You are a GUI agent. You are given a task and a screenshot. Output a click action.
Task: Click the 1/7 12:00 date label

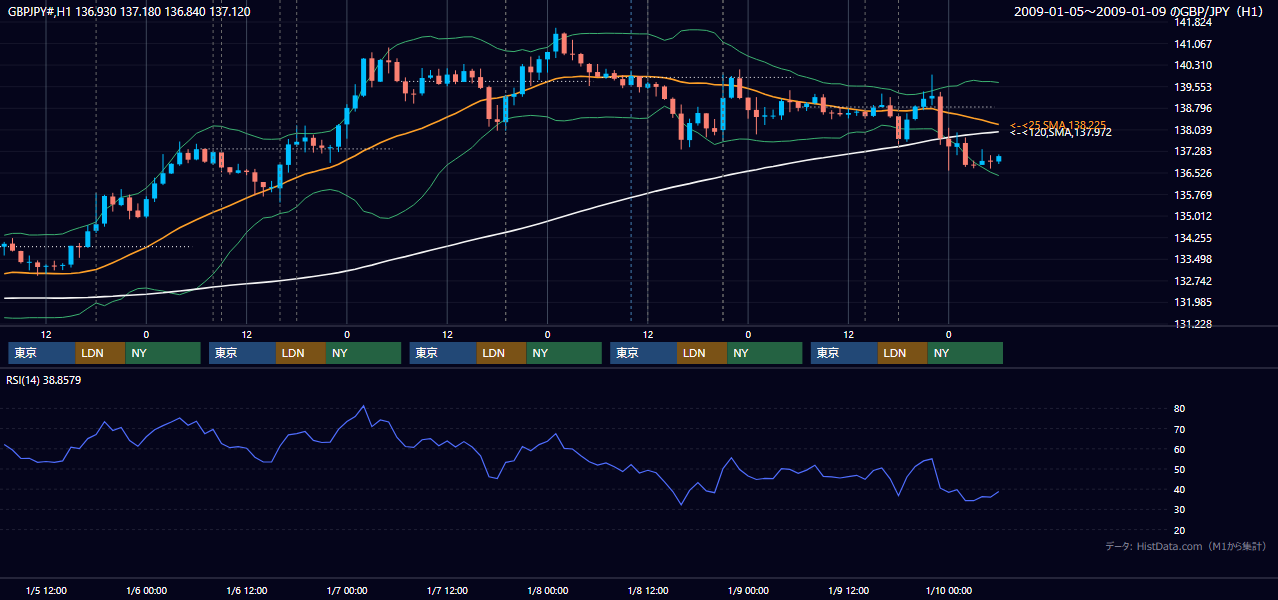tap(447, 590)
